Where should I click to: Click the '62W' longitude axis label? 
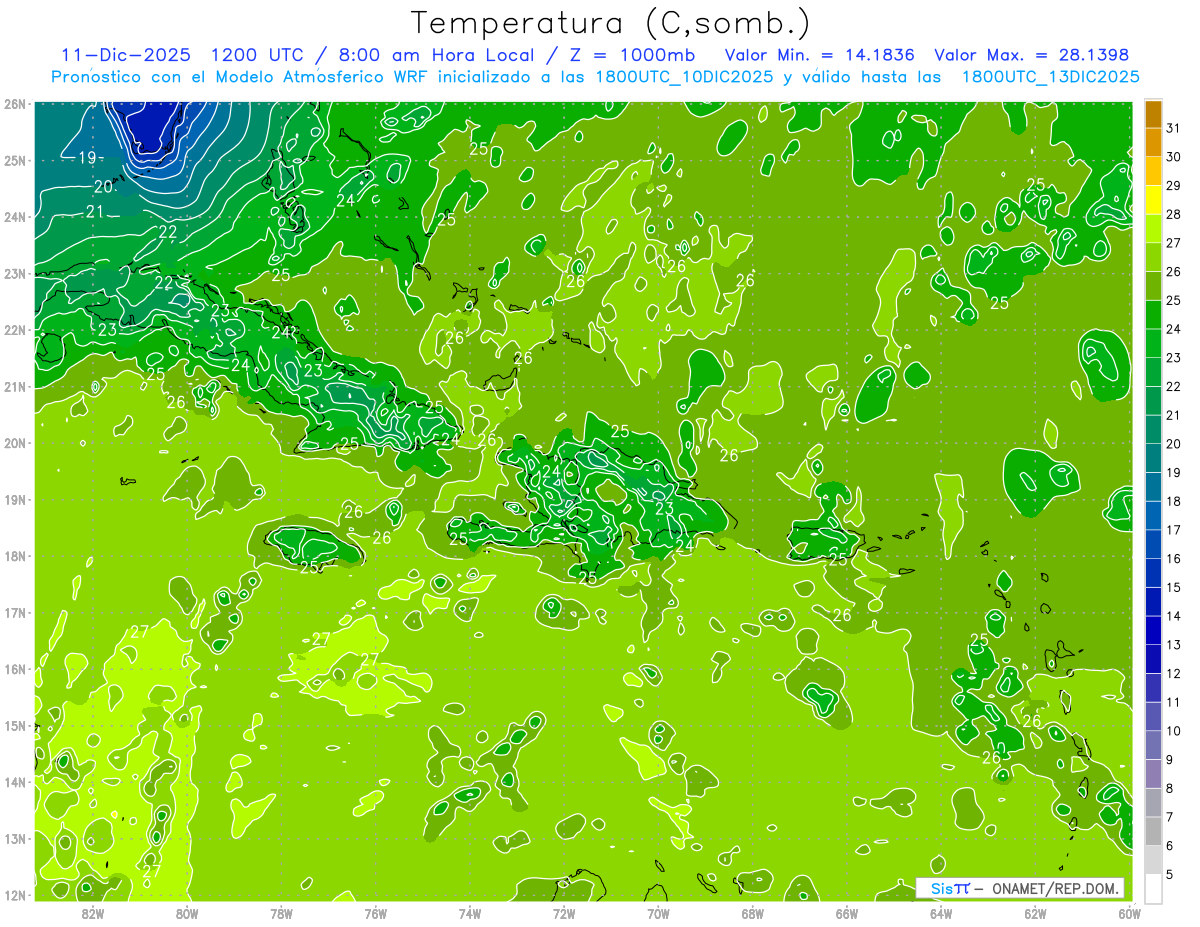coord(1036,913)
